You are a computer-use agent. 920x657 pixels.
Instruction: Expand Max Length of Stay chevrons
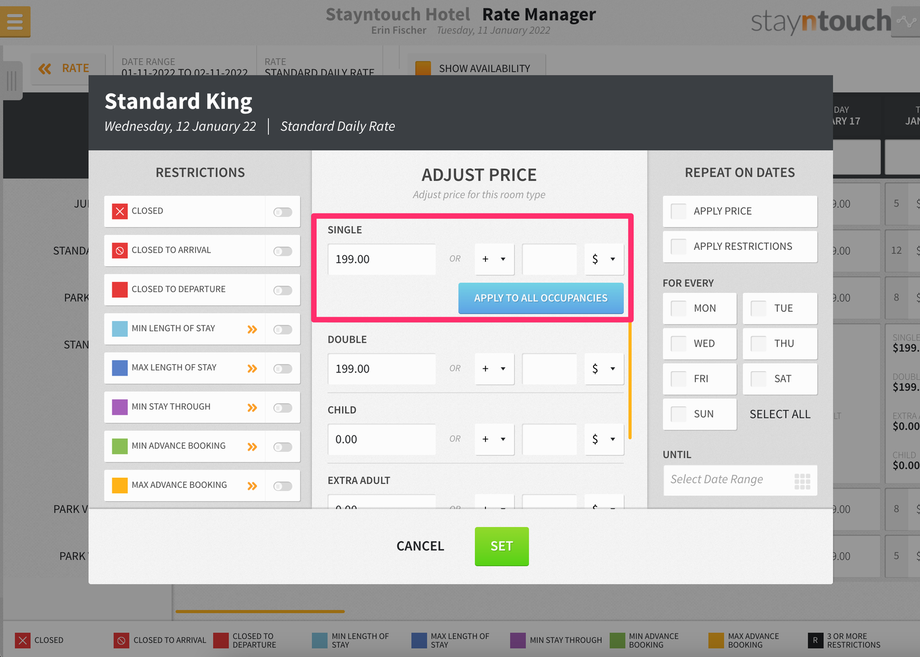(252, 368)
